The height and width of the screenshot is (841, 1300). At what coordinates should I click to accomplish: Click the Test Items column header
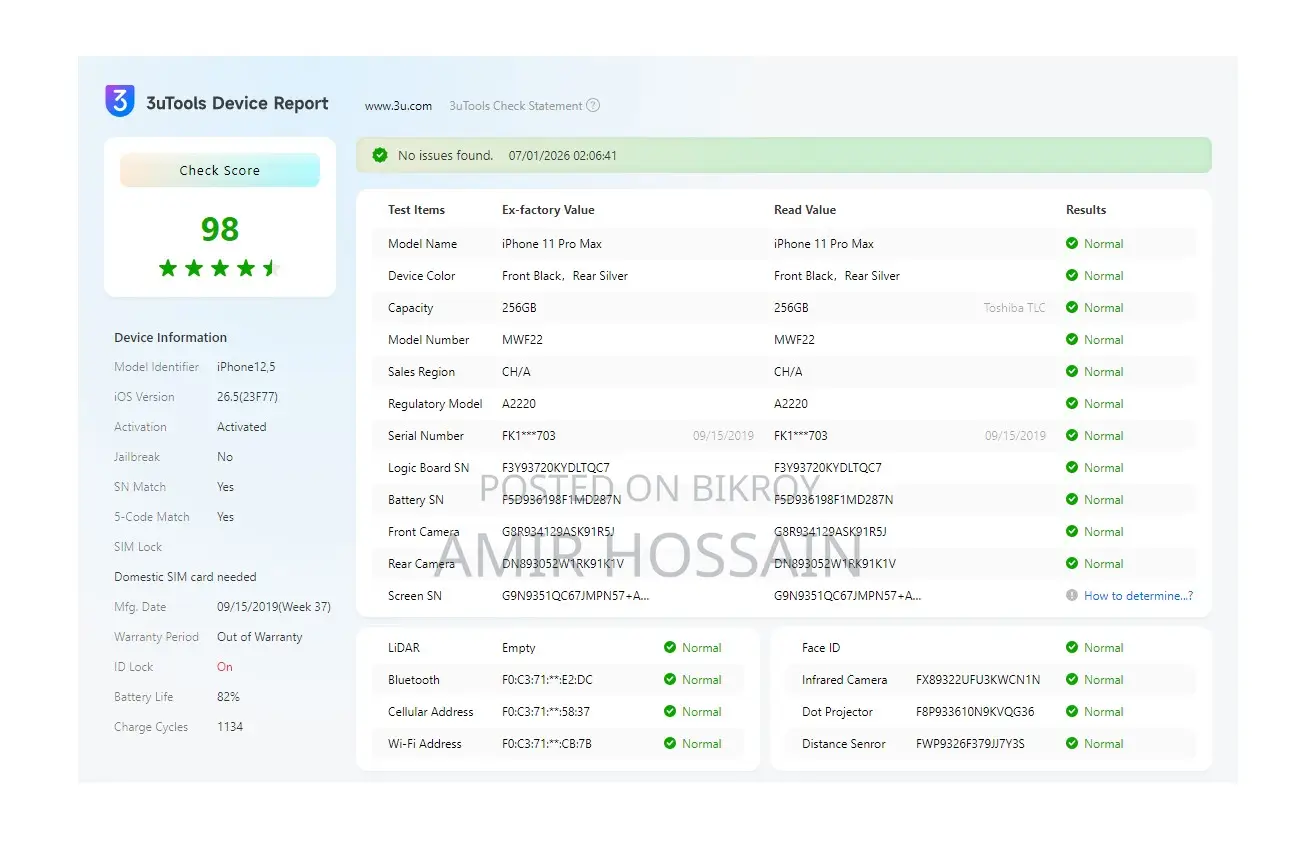point(416,210)
